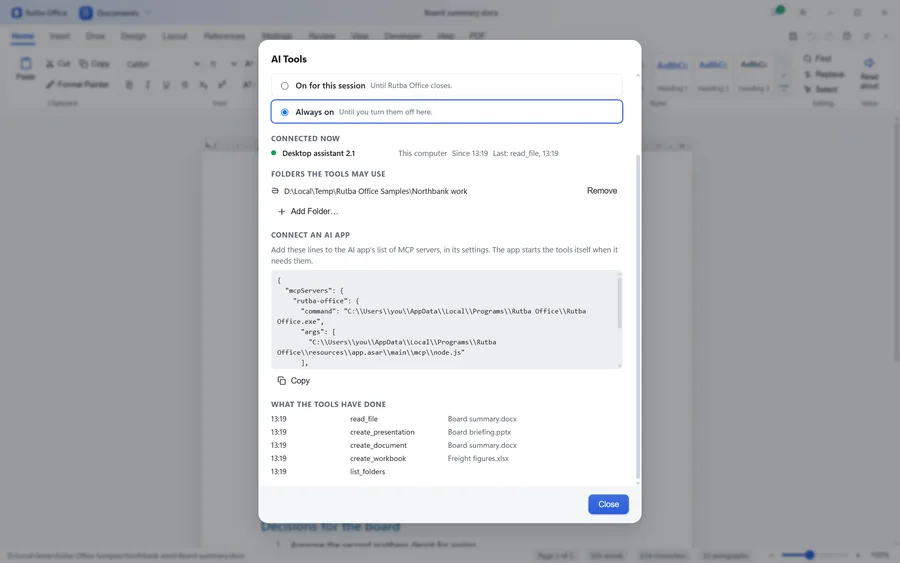Image resolution: width=900 pixels, height=563 pixels.
Task: Open the Documents dropdown in the title bar
Action: (148, 13)
